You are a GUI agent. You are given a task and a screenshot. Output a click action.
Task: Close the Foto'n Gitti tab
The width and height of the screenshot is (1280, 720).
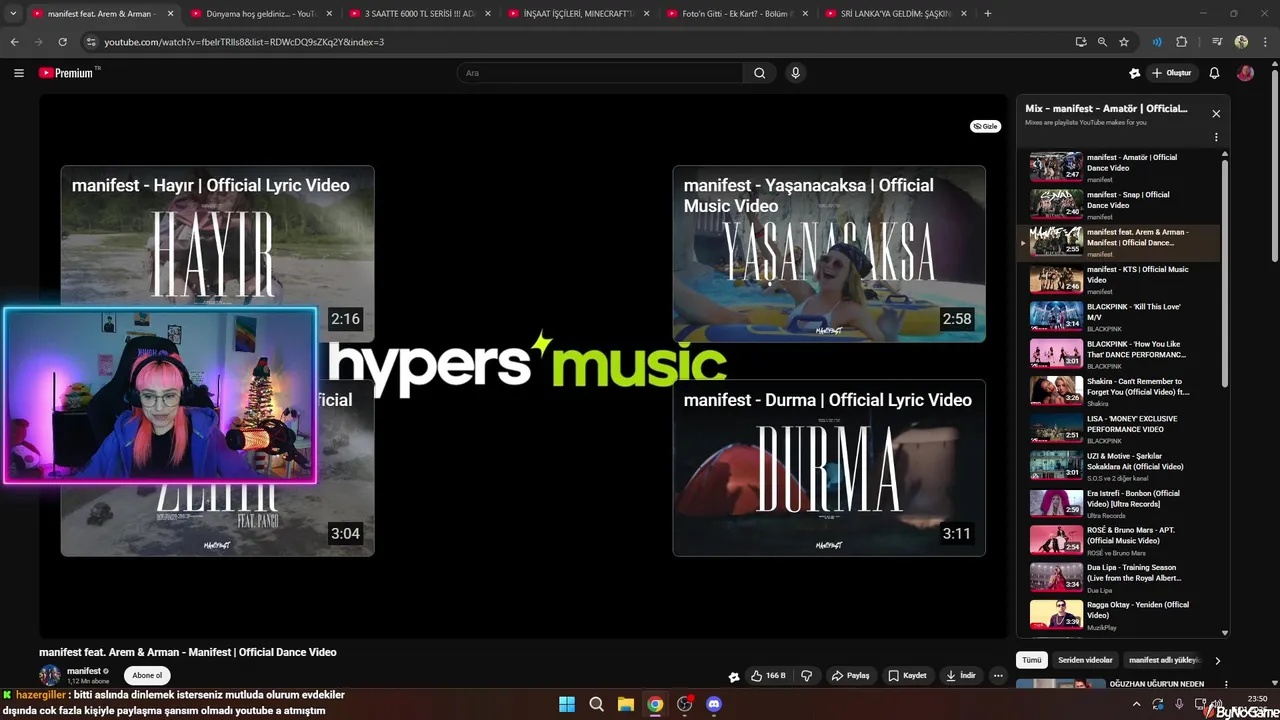click(x=806, y=14)
